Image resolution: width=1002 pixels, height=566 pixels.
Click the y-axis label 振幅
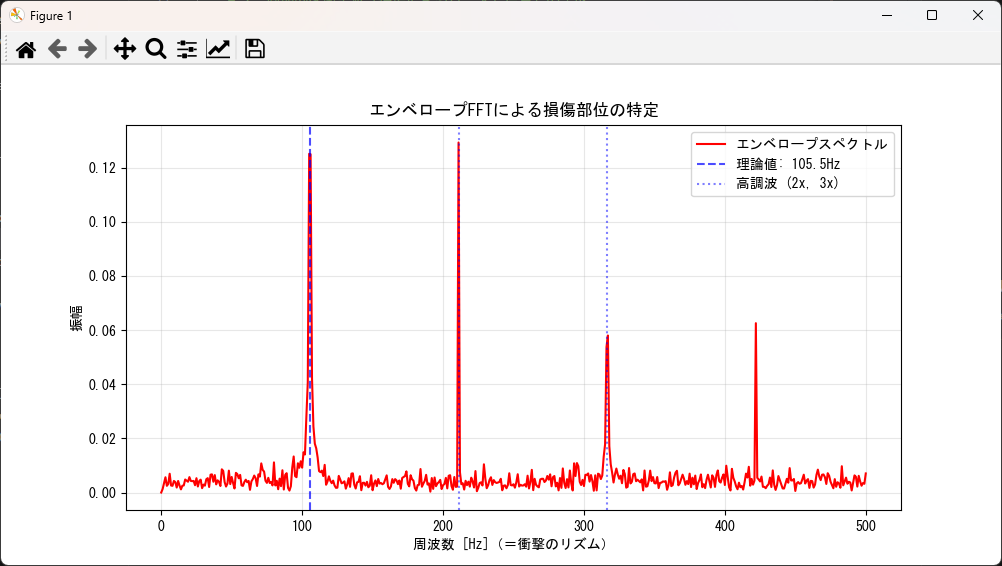coord(77,318)
